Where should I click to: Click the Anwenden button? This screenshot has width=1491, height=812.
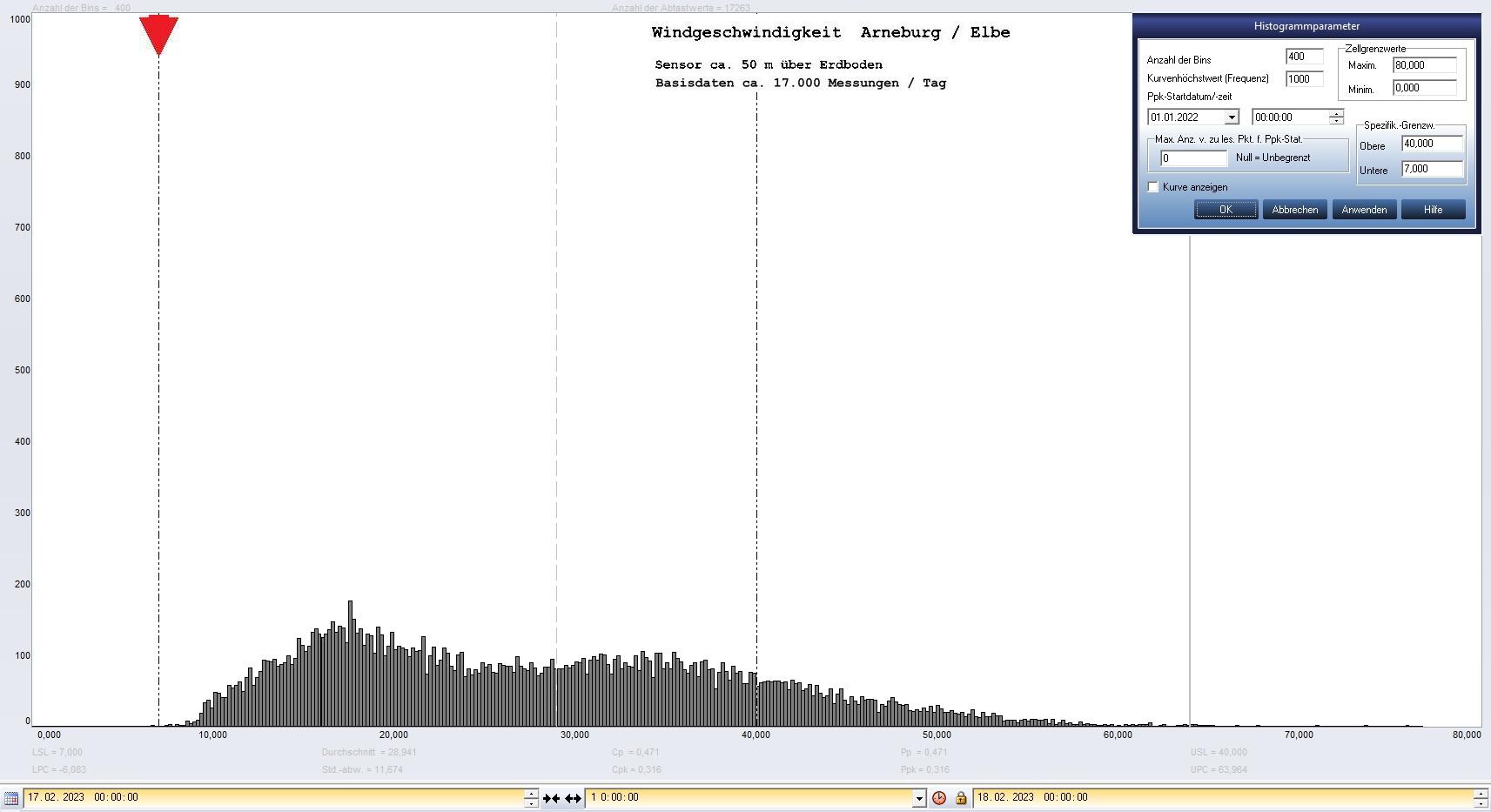click(x=1364, y=210)
